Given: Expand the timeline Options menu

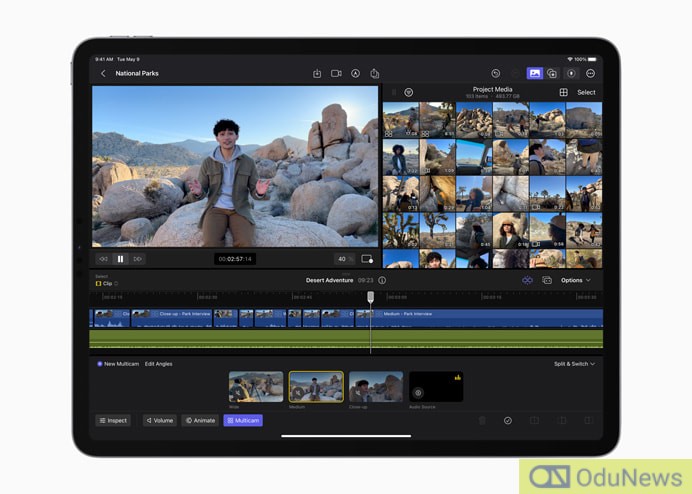Looking at the screenshot, I should click(575, 280).
